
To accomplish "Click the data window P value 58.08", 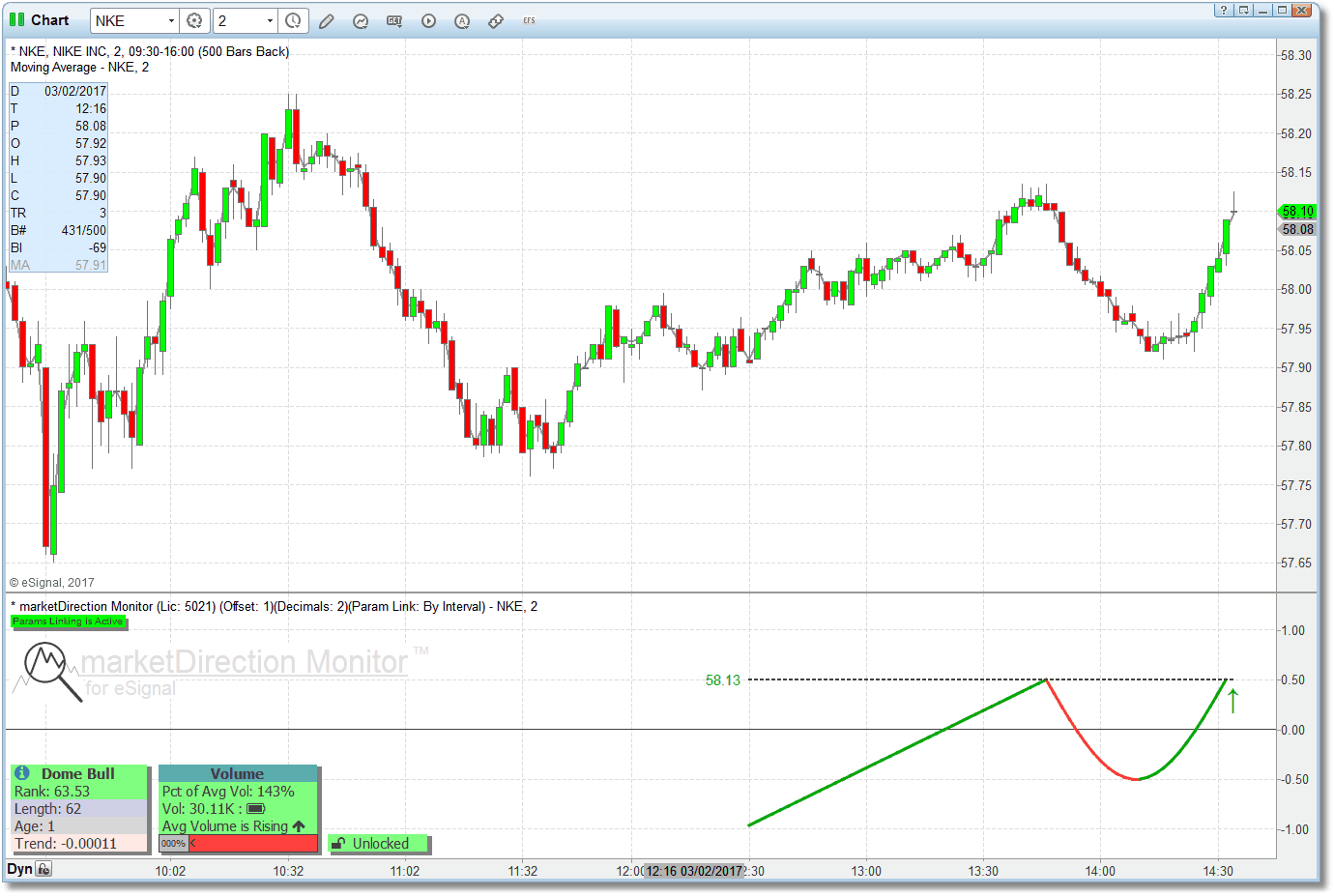I will click(x=91, y=126).
